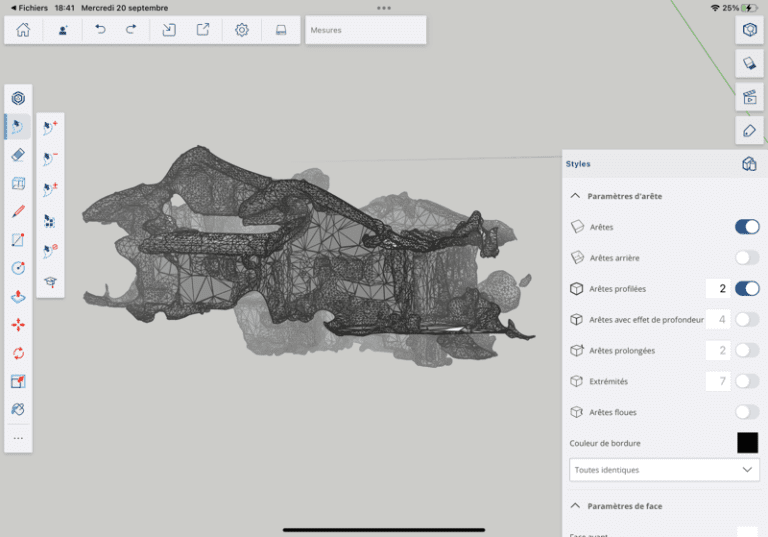Open the Scenes panel clapperboard icon
The height and width of the screenshot is (537, 768).
click(749, 97)
